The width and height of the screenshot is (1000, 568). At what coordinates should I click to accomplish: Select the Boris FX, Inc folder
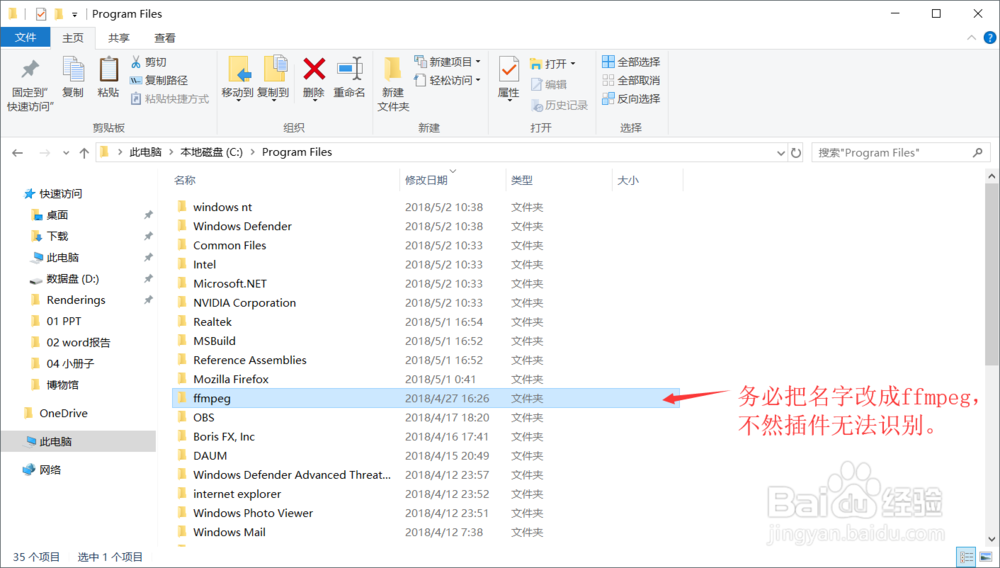pyautogui.click(x=224, y=437)
